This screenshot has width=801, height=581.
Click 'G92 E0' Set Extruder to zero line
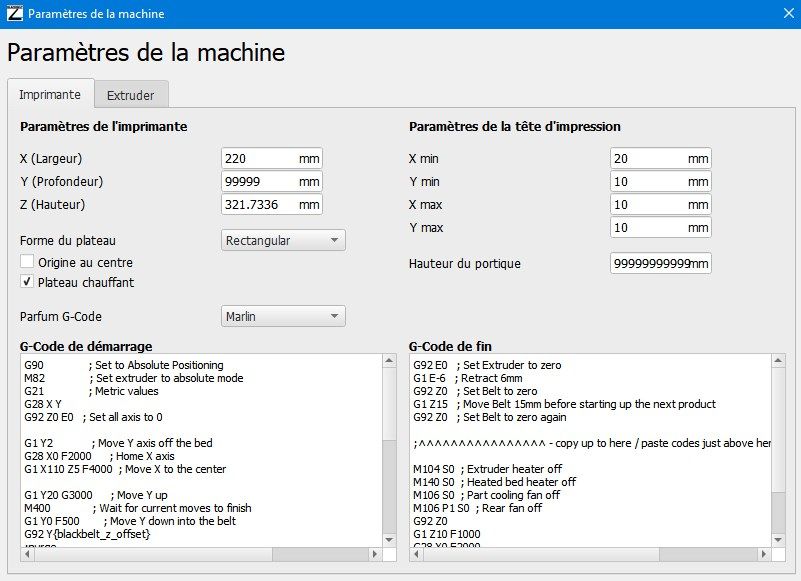coord(487,365)
